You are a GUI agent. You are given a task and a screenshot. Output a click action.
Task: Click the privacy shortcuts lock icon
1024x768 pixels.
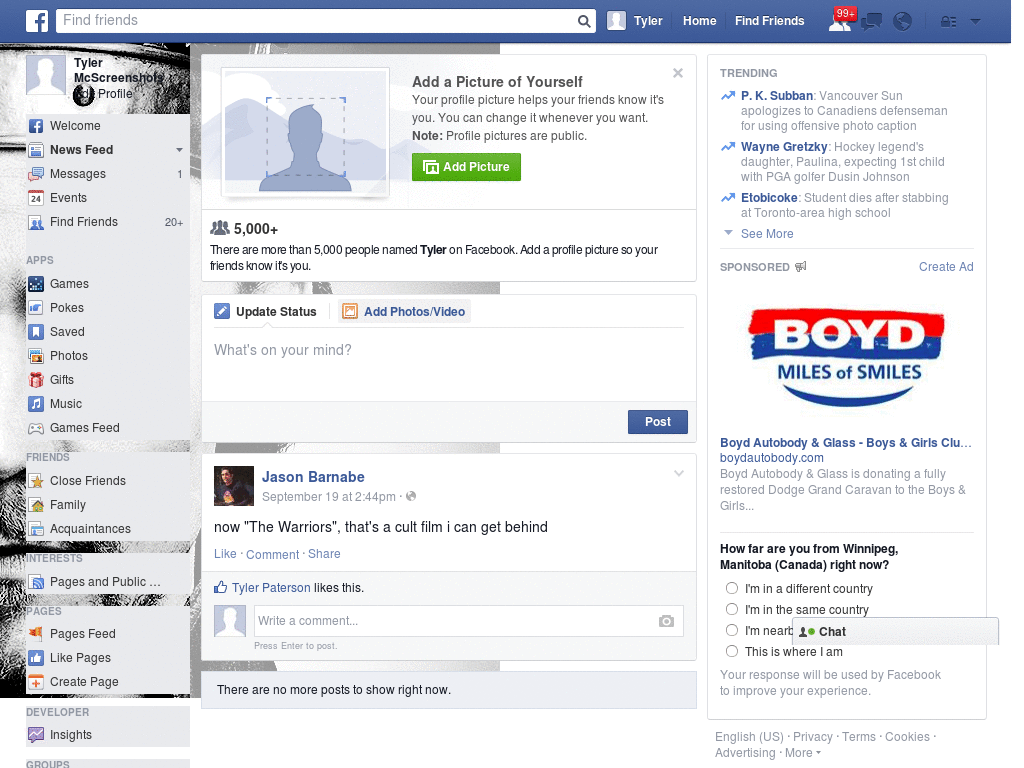pos(948,22)
